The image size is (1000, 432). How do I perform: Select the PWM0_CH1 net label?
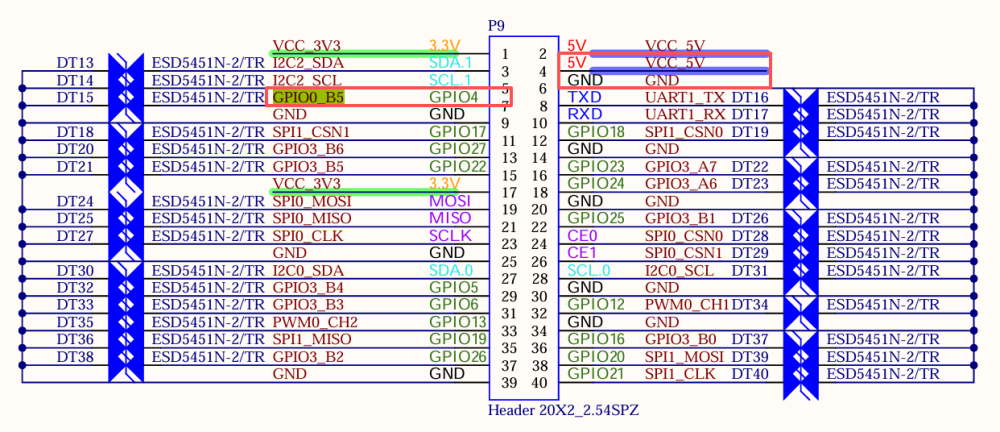(x=687, y=305)
